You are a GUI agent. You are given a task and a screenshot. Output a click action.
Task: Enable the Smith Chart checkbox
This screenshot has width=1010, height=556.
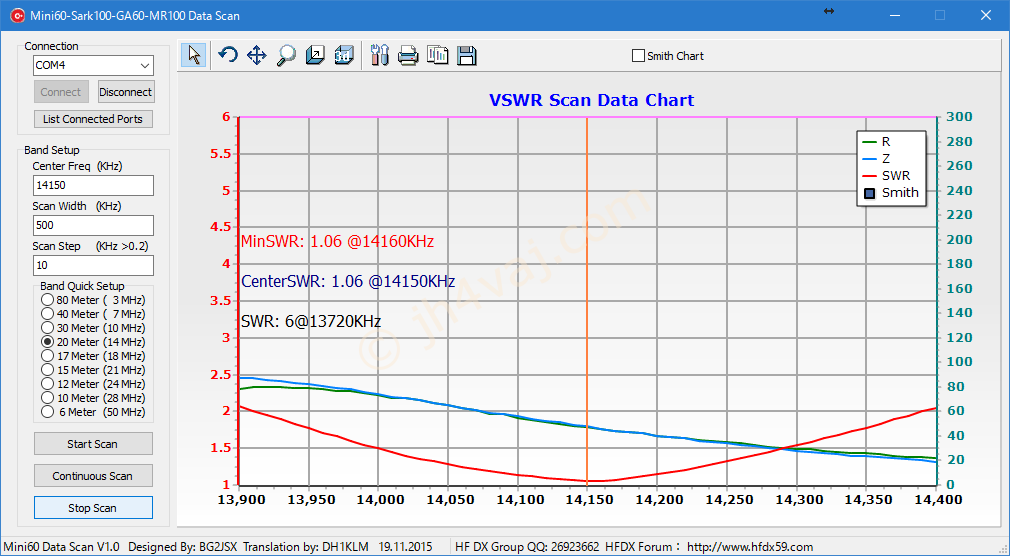(x=638, y=56)
